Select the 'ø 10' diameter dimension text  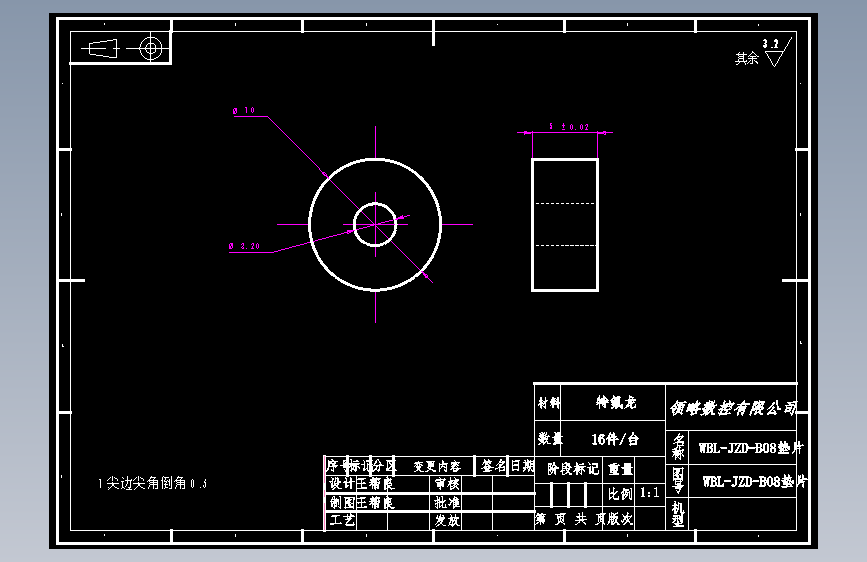[x=244, y=111]
